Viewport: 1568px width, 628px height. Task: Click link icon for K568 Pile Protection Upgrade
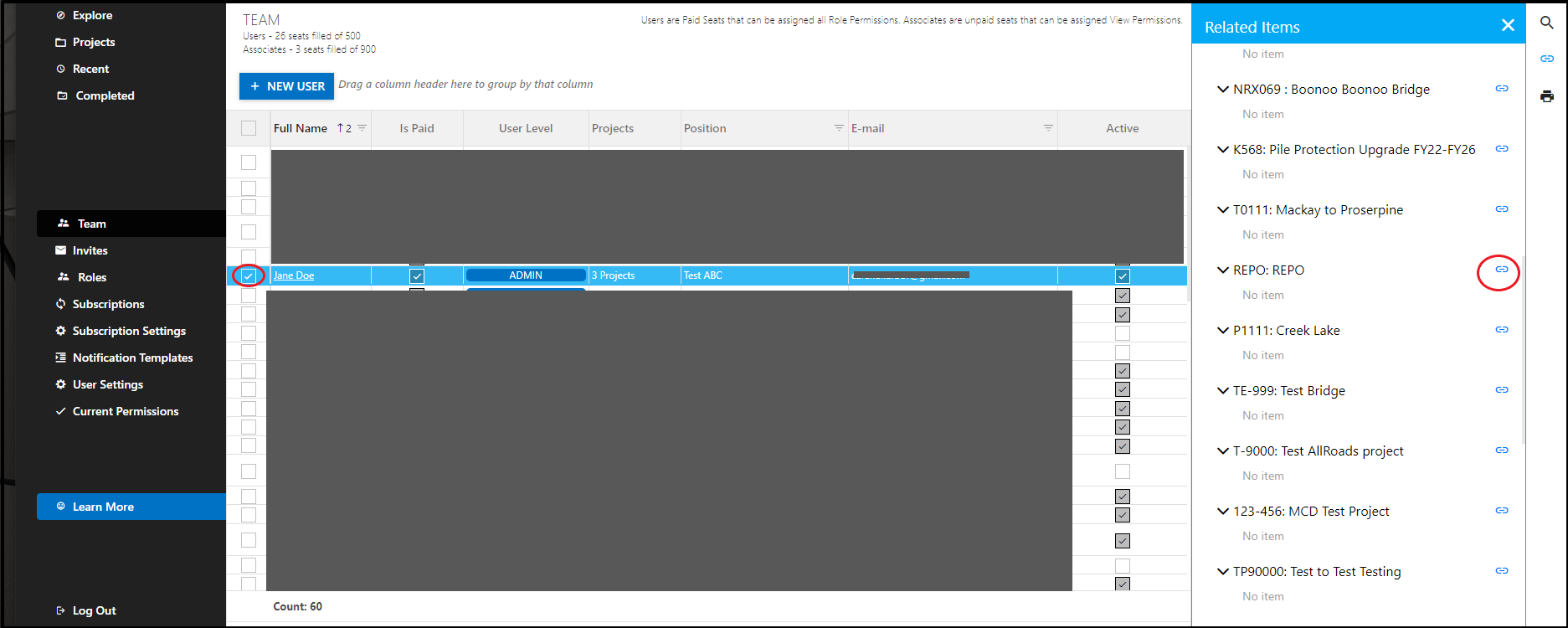[x=1502, y=149]
